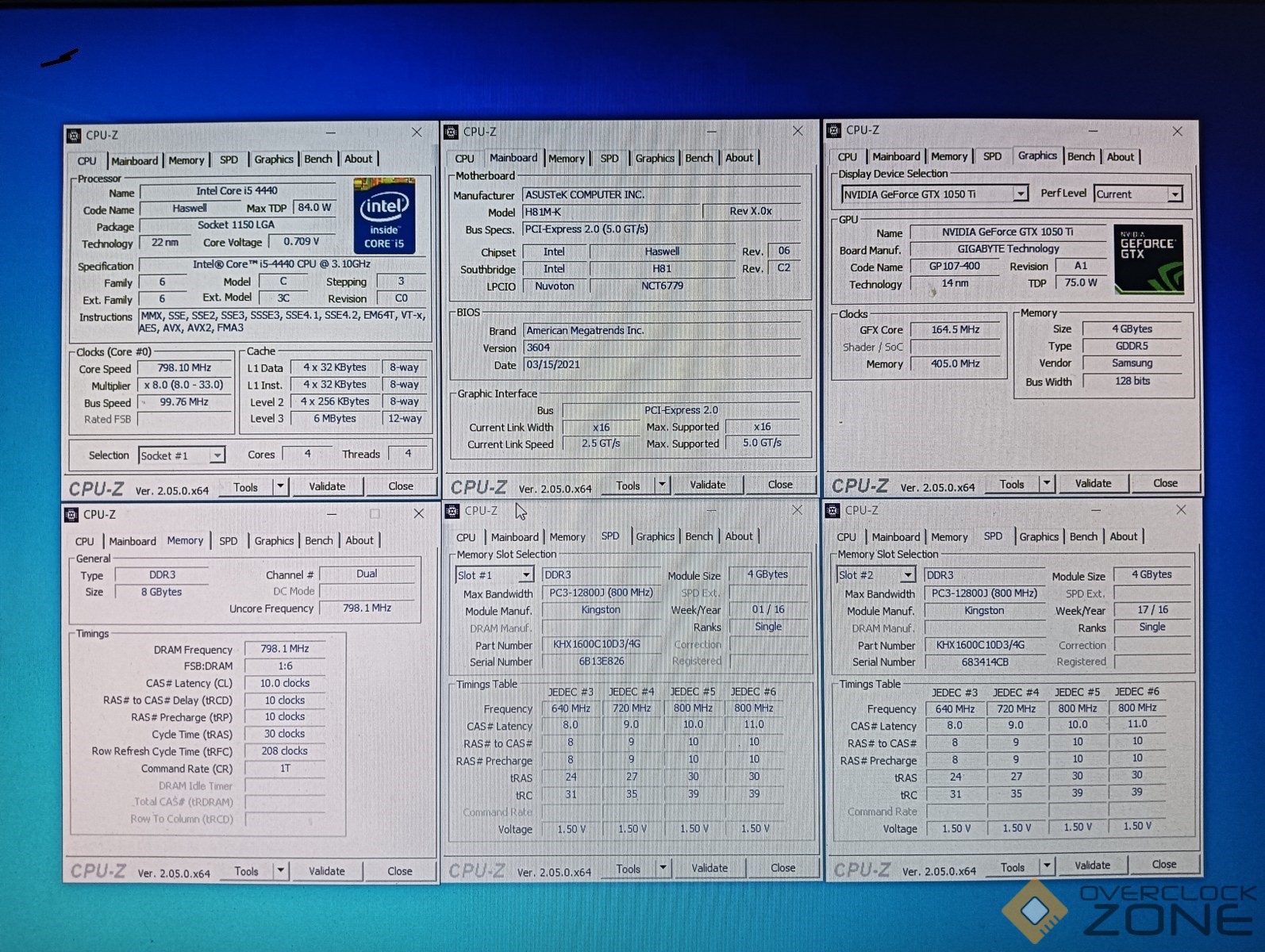The image size is (1265, 952).
Task: Click the serial number value '683414CB'
Action: (985, 662)
